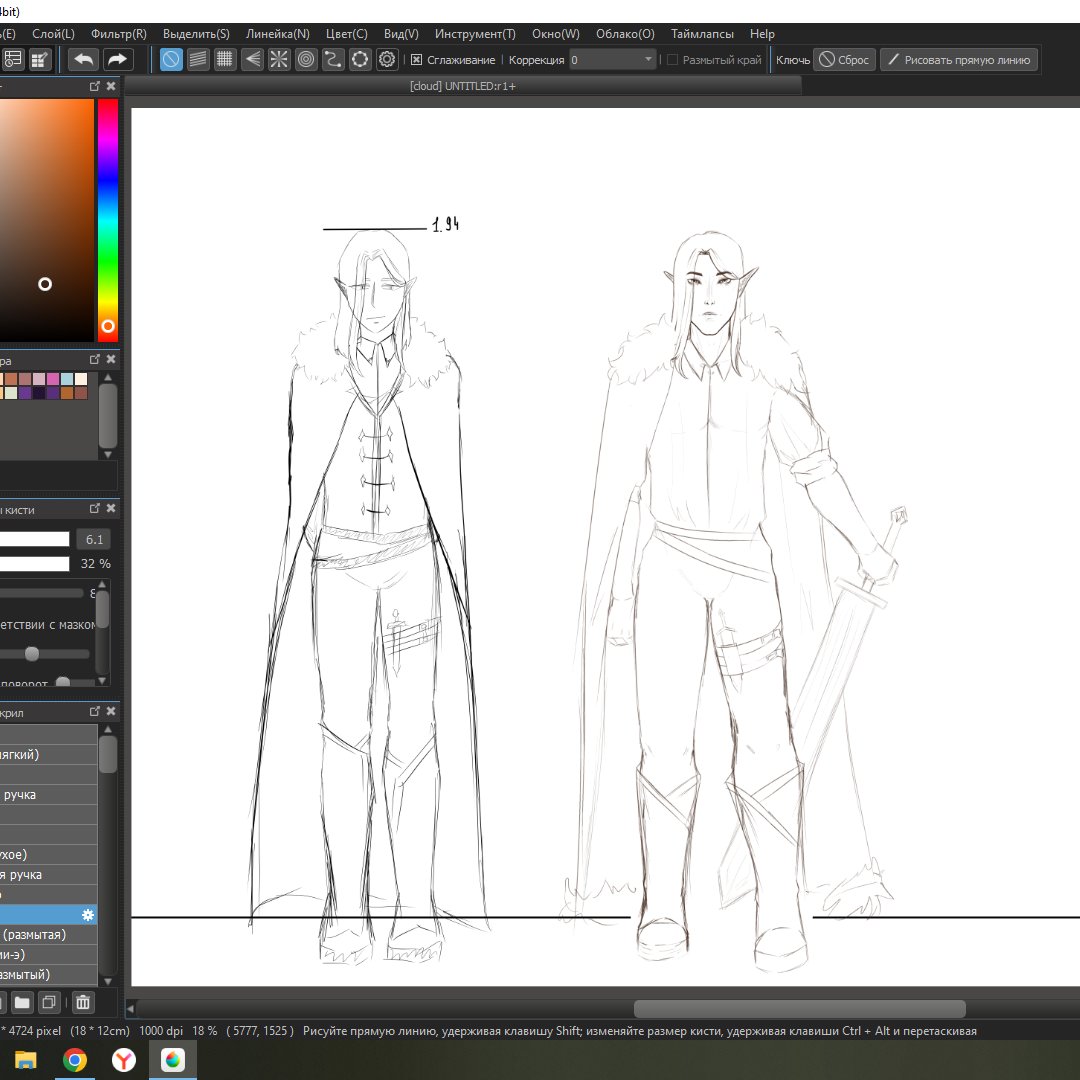Open Yandex Browser from the taskbar
Image resolution: width=1080 pixels, height=1080 pixels.
coord(124,1059)
